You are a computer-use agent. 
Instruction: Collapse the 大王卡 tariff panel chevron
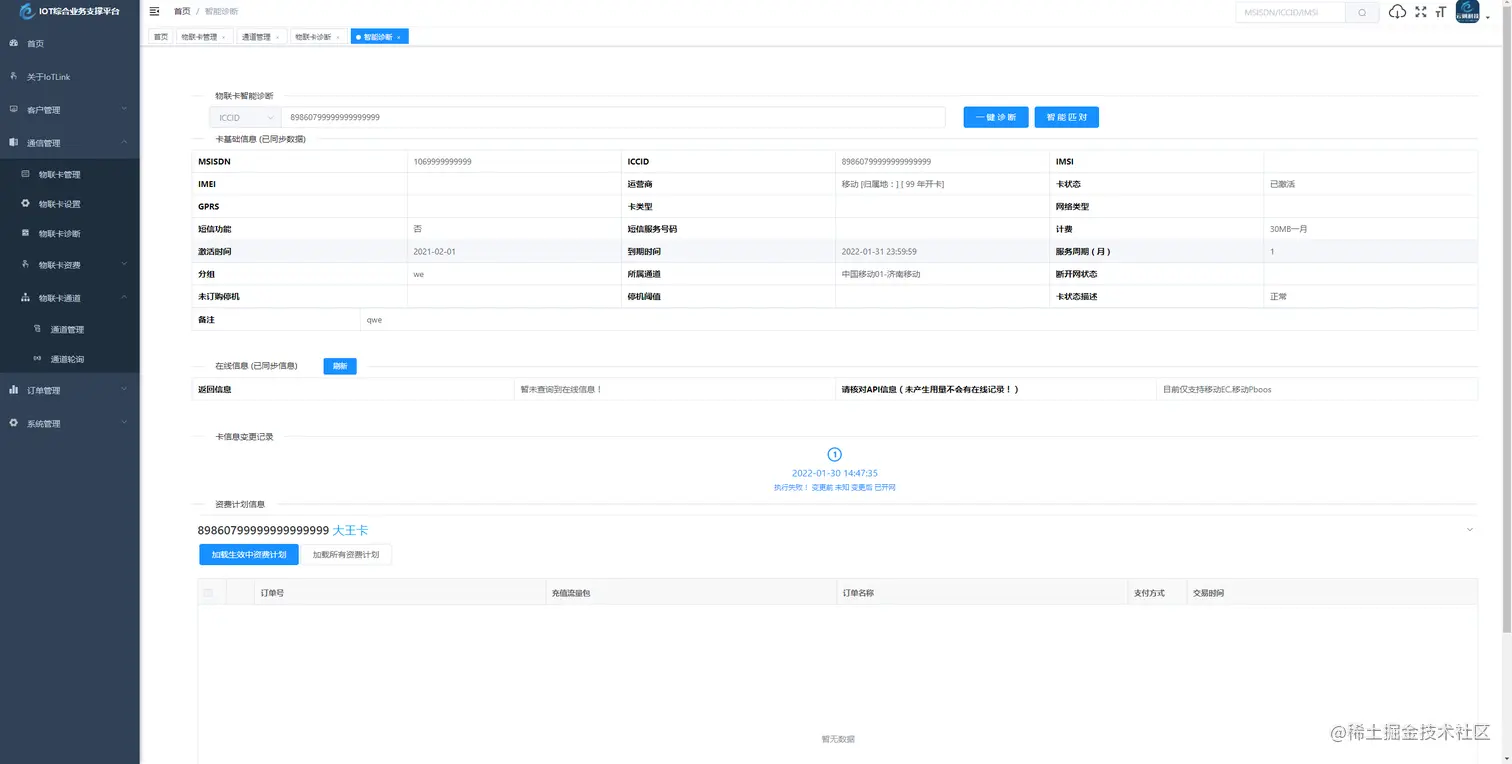(1469, 529)
